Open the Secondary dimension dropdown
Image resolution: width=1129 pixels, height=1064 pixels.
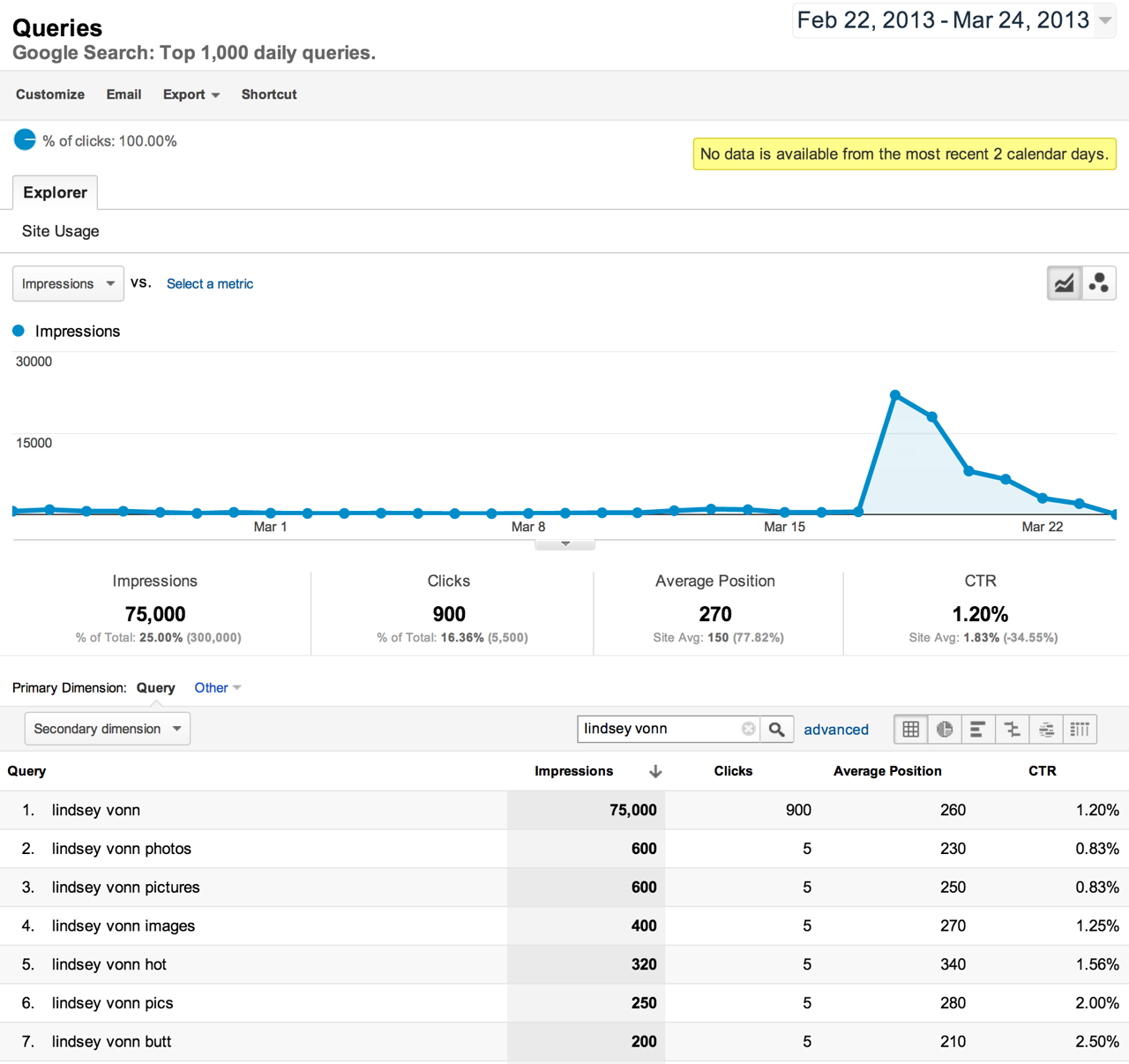tap(108, 729)
